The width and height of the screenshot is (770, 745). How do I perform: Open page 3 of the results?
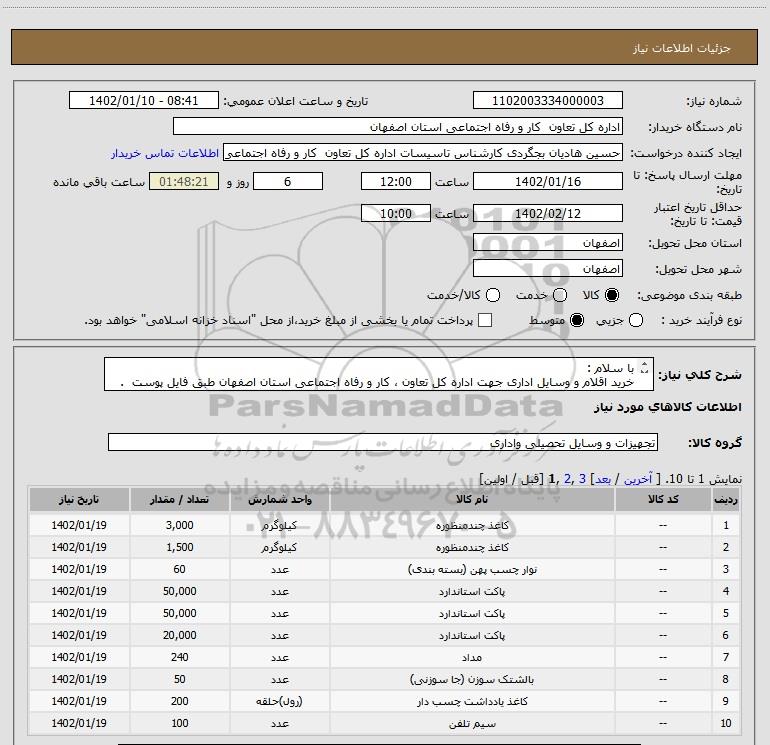(582, 479)
